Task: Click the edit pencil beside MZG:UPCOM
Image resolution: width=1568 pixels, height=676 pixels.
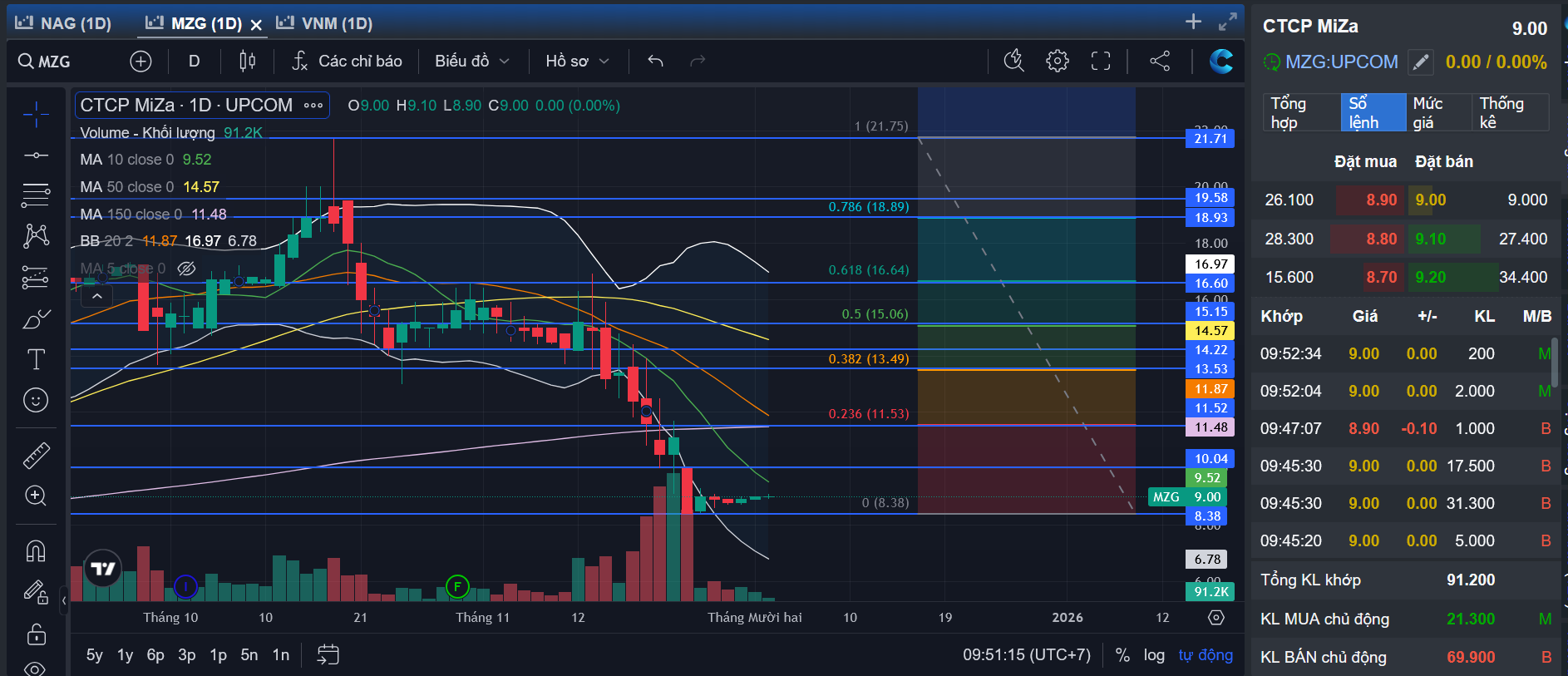Action: [1421, 62]
